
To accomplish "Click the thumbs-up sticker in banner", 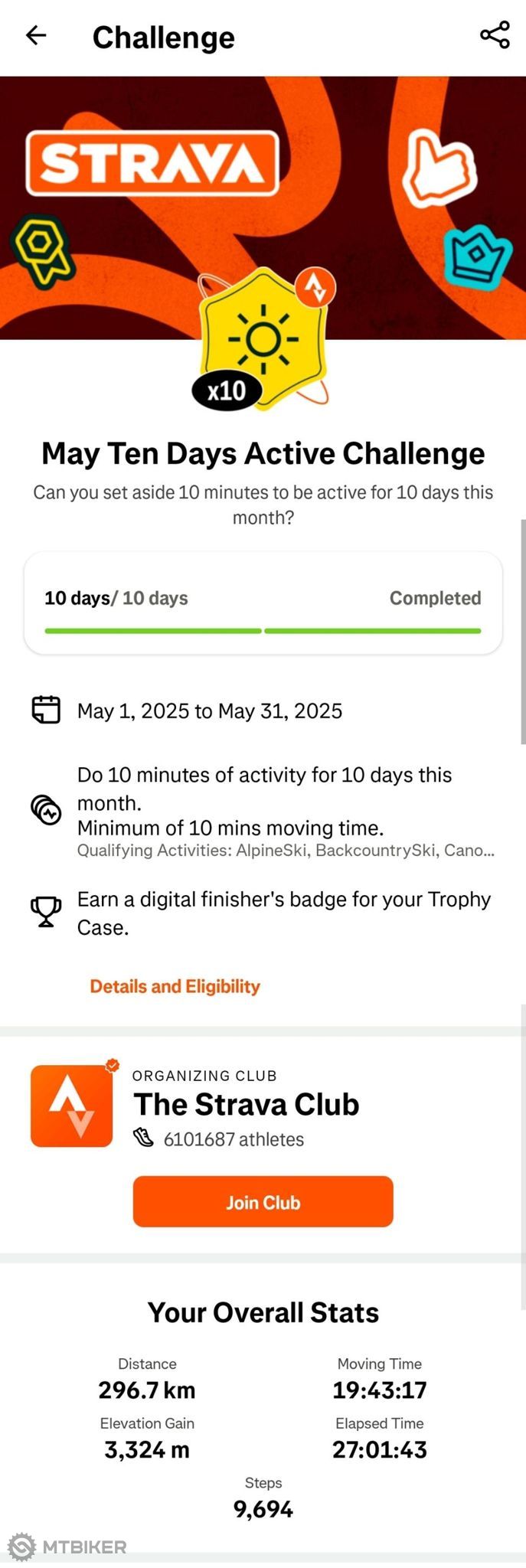I will coord(439,168).
